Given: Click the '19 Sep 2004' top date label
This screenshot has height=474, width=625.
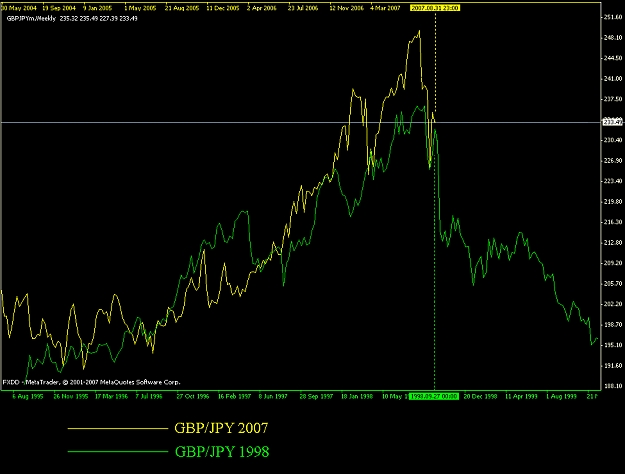Looking at the screenshot, I should (x=59, y=8).
